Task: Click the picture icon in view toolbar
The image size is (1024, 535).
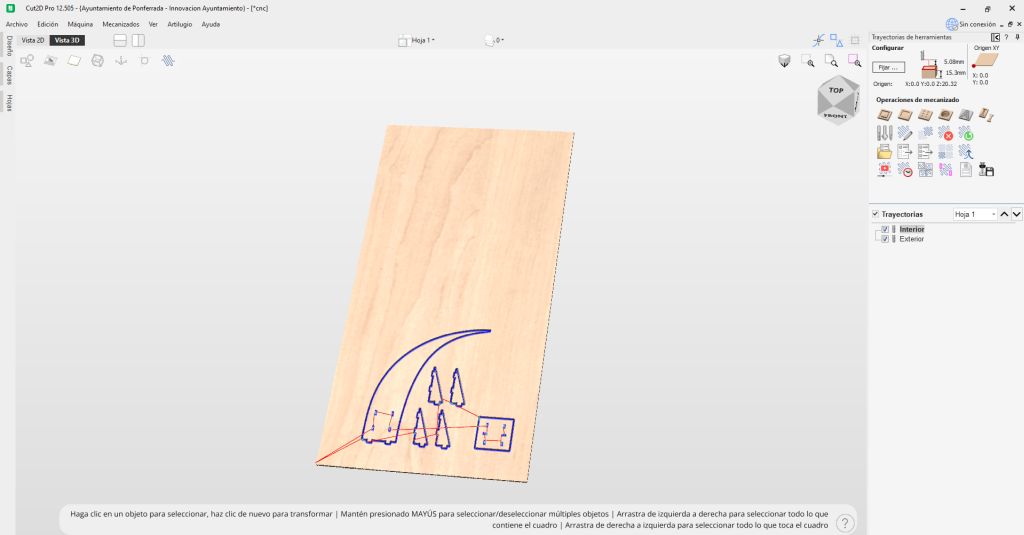Action: [x=50, y=61]
